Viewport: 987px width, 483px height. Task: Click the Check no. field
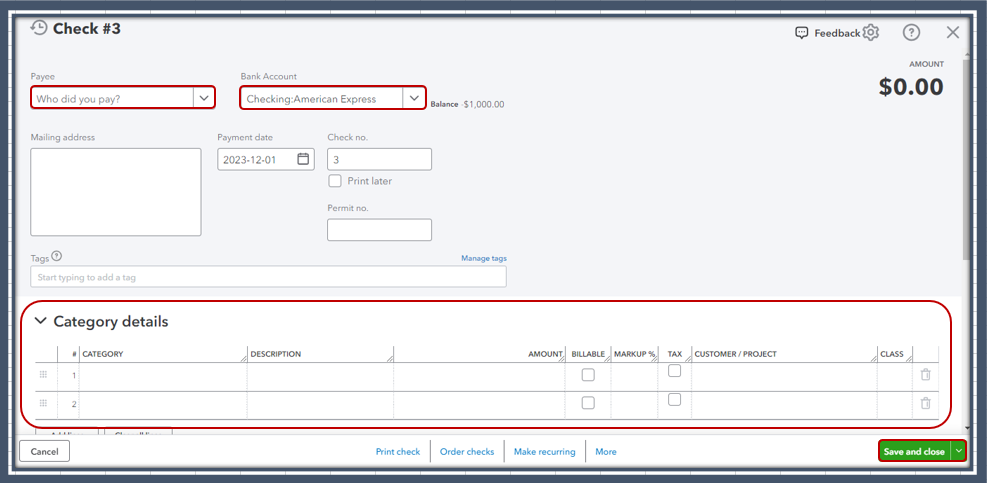pos(380,159)
